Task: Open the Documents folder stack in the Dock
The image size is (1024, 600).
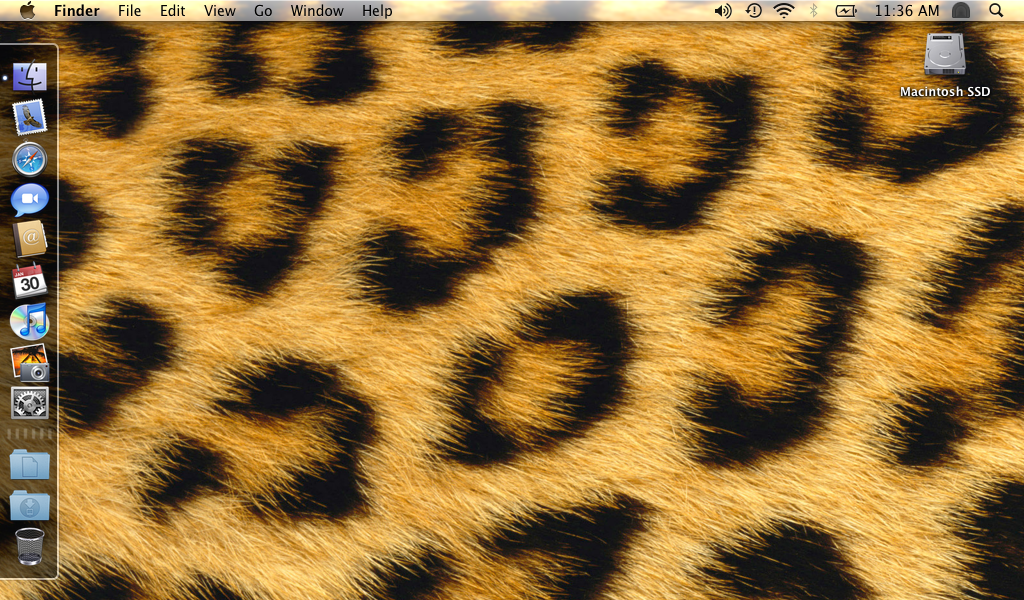Action: click(29, 464)
